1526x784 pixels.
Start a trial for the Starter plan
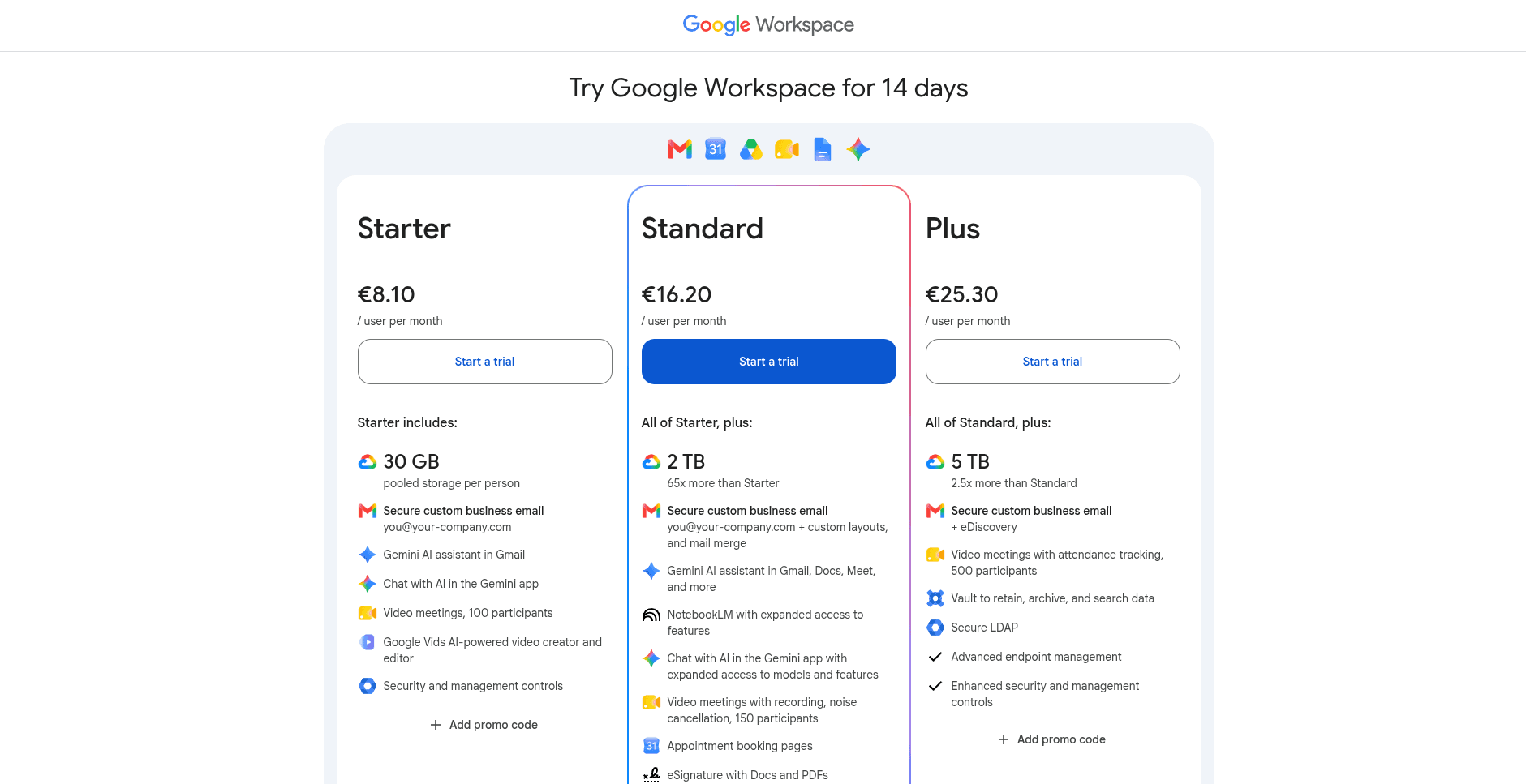click(484, 362)
